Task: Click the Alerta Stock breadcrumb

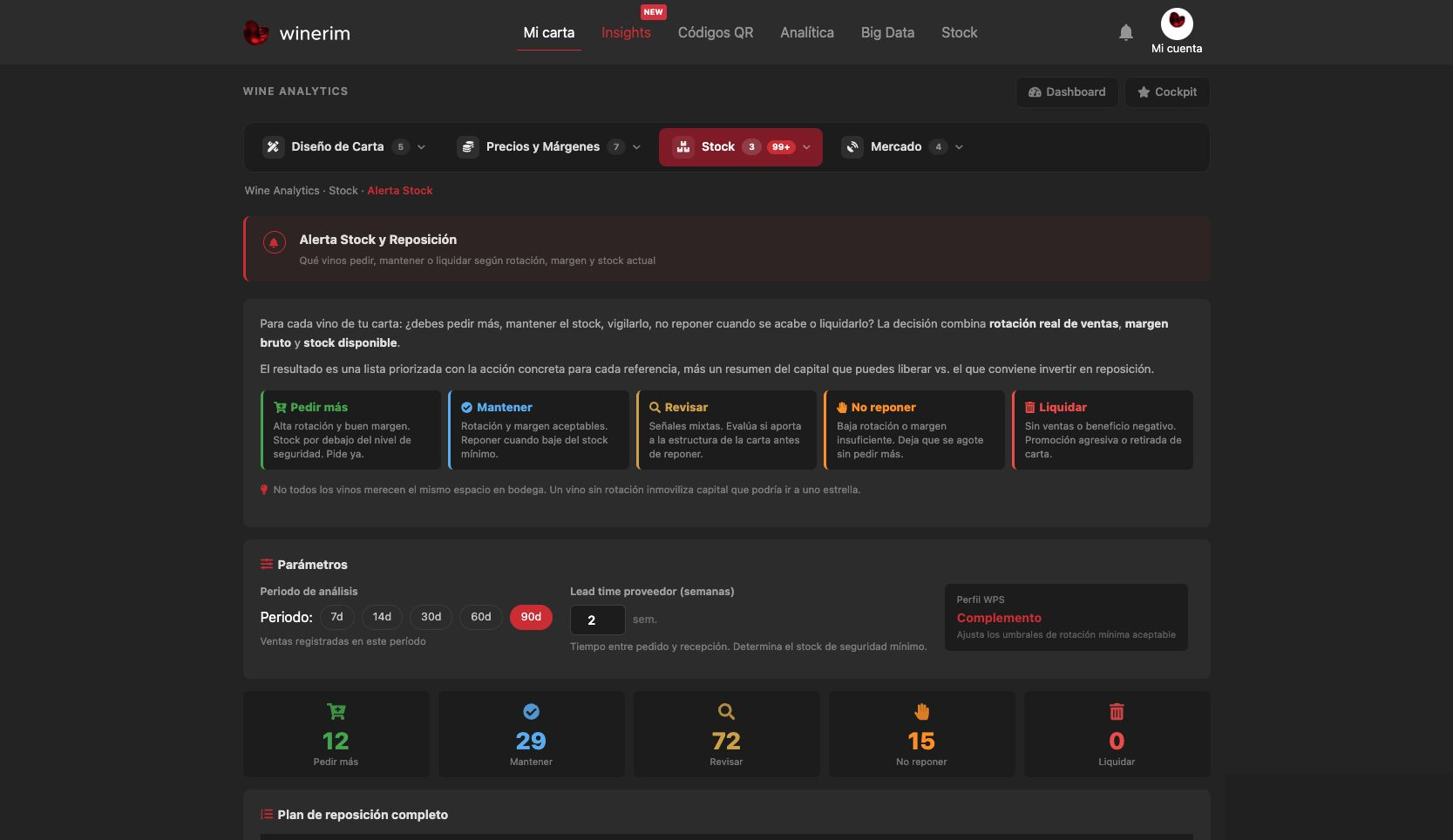Action: click(400, 191)
